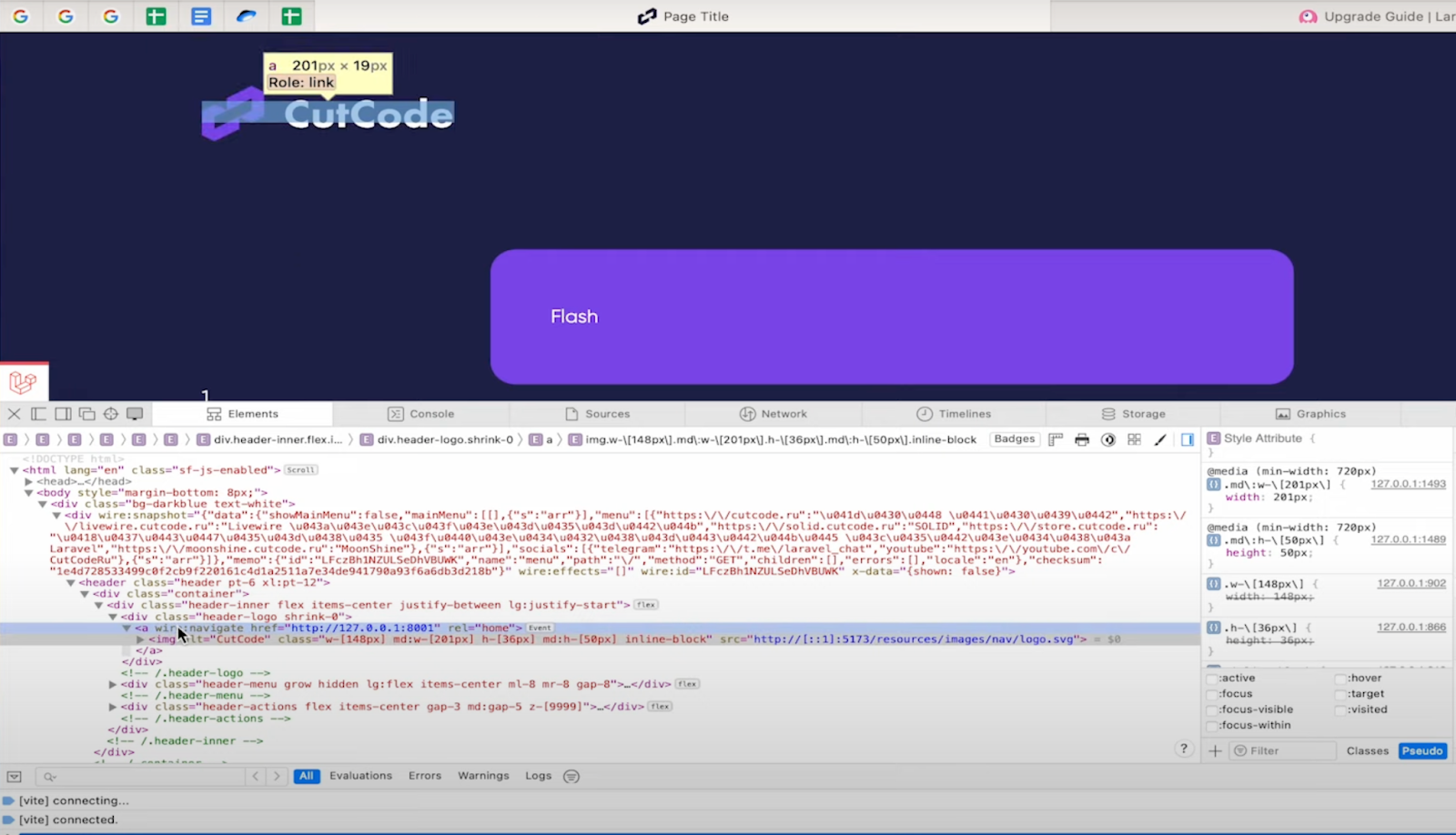
Task: Switch to the Network tab
Action: 773,414
